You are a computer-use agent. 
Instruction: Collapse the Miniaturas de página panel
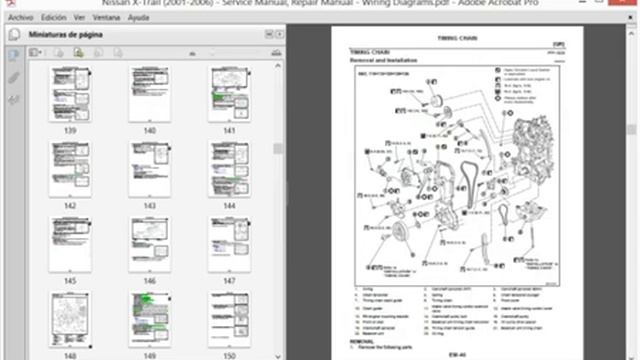click(x=269, y=34)
